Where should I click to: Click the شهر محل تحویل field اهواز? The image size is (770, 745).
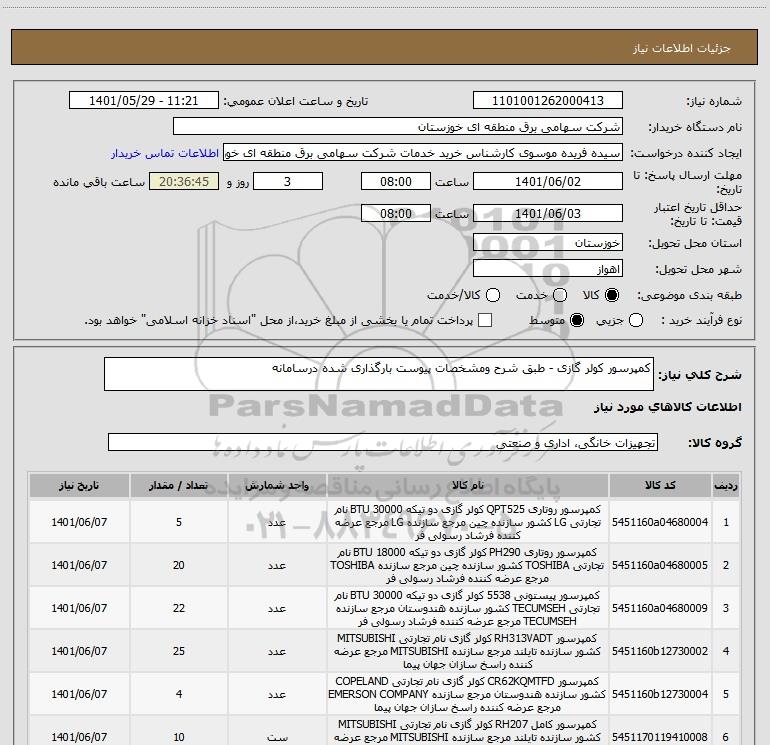547,268
